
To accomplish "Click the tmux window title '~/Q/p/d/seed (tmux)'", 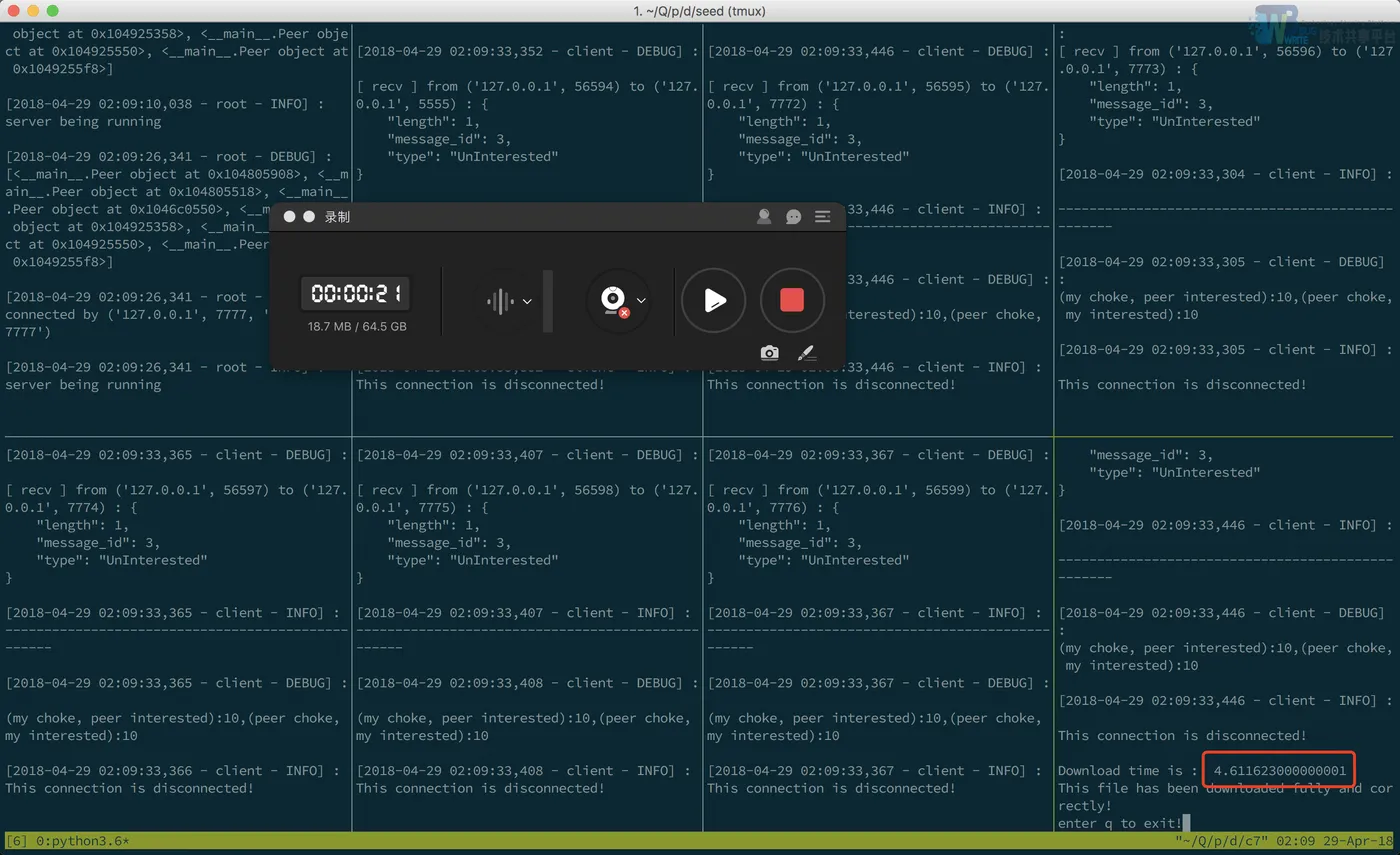I will pyautogui.click(x=700, y=11).
